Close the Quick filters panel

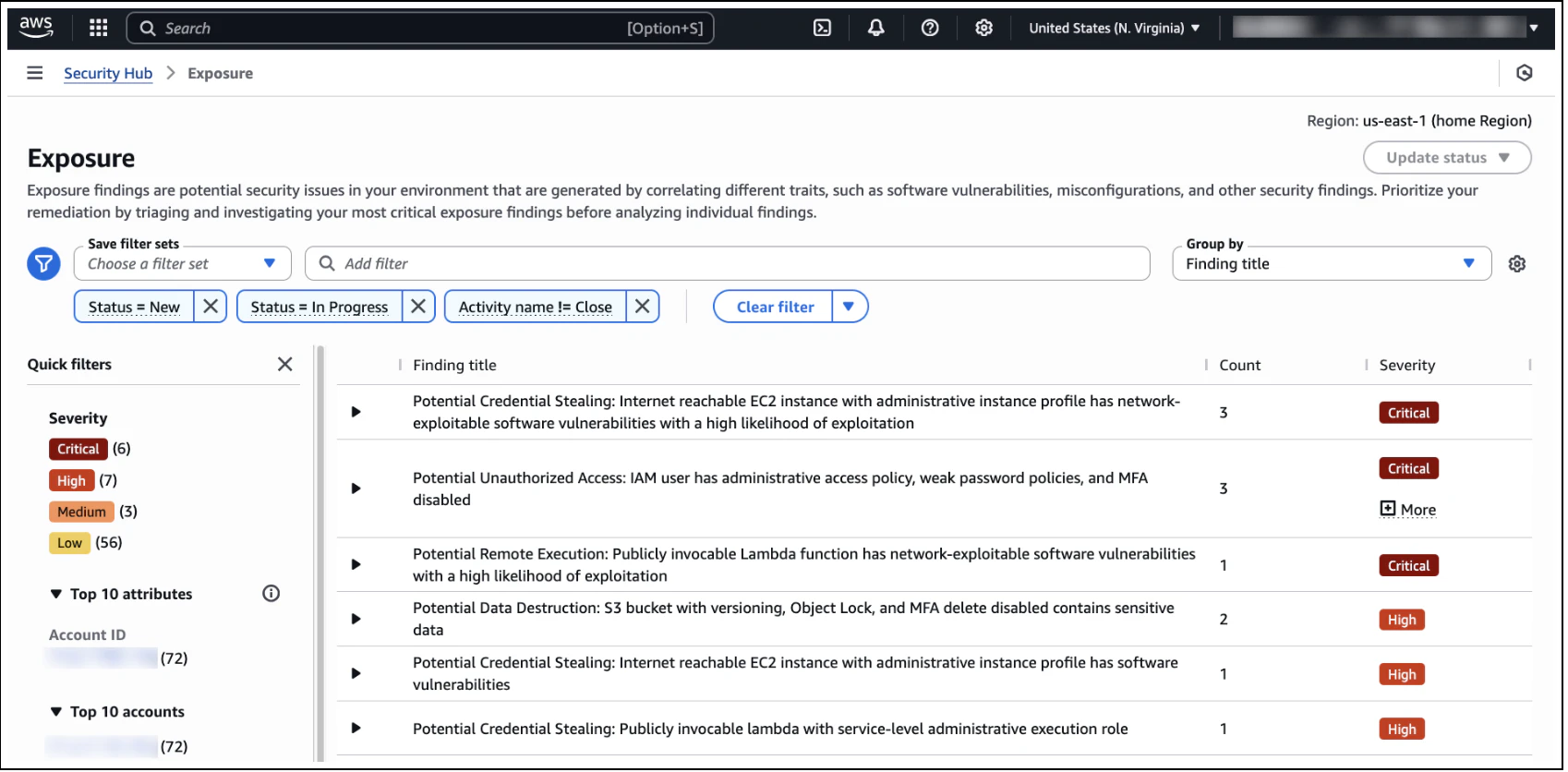point(285,365)
